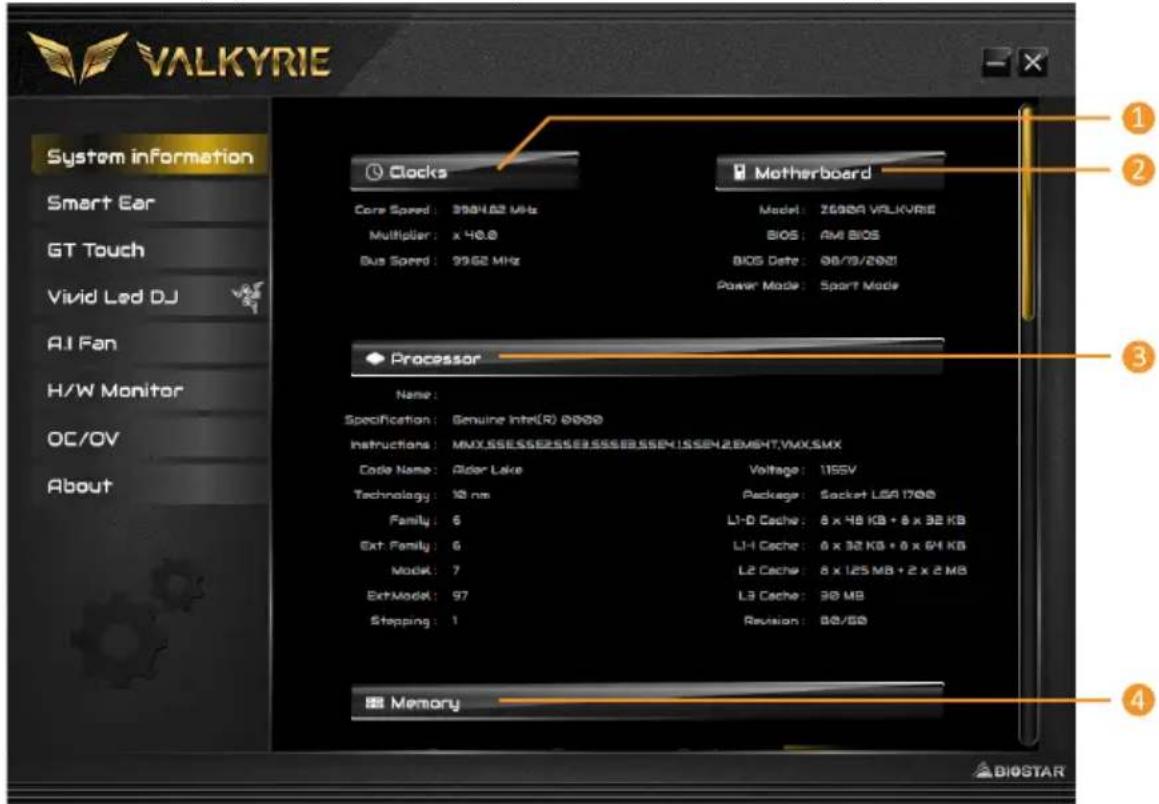The height and width of the screenshot is (804, 1159).
Task: Click the clock icon in Clocks header
Action: (x=374, y=172)
